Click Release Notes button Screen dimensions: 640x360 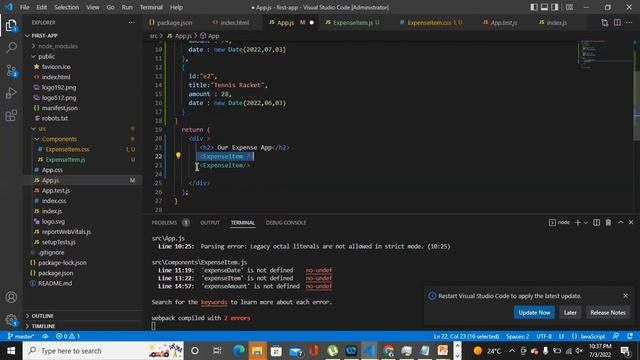tap(608, 313)
